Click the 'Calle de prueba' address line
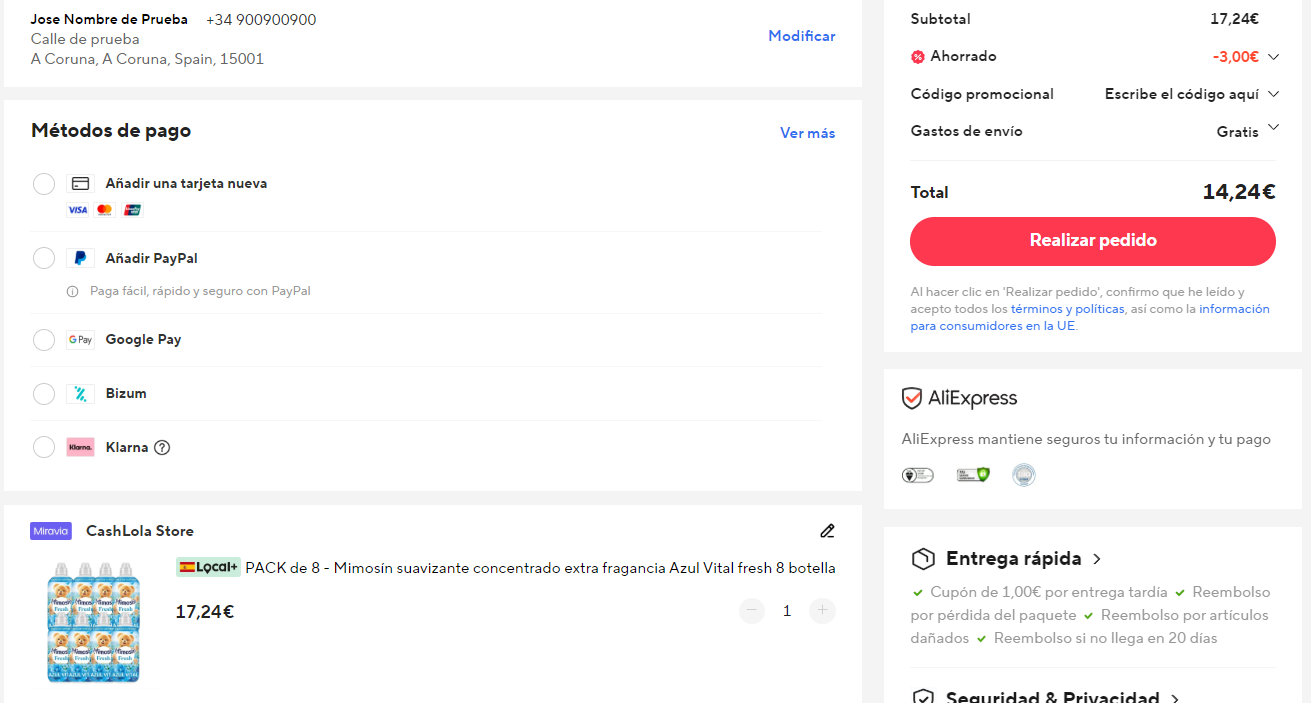The width and height of the screenshot is (1311, 703). (x=85, y=39)
